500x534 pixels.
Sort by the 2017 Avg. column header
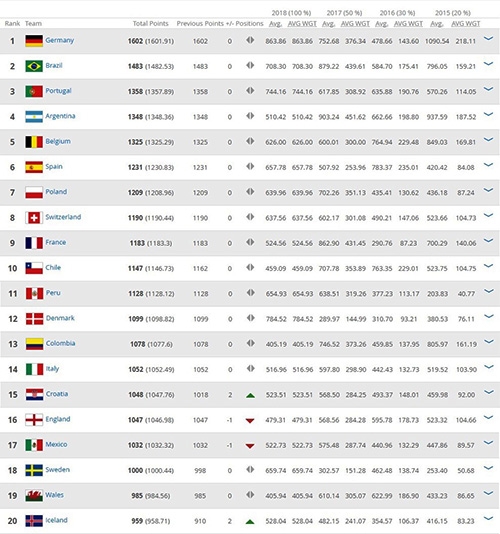coord(328,24)
